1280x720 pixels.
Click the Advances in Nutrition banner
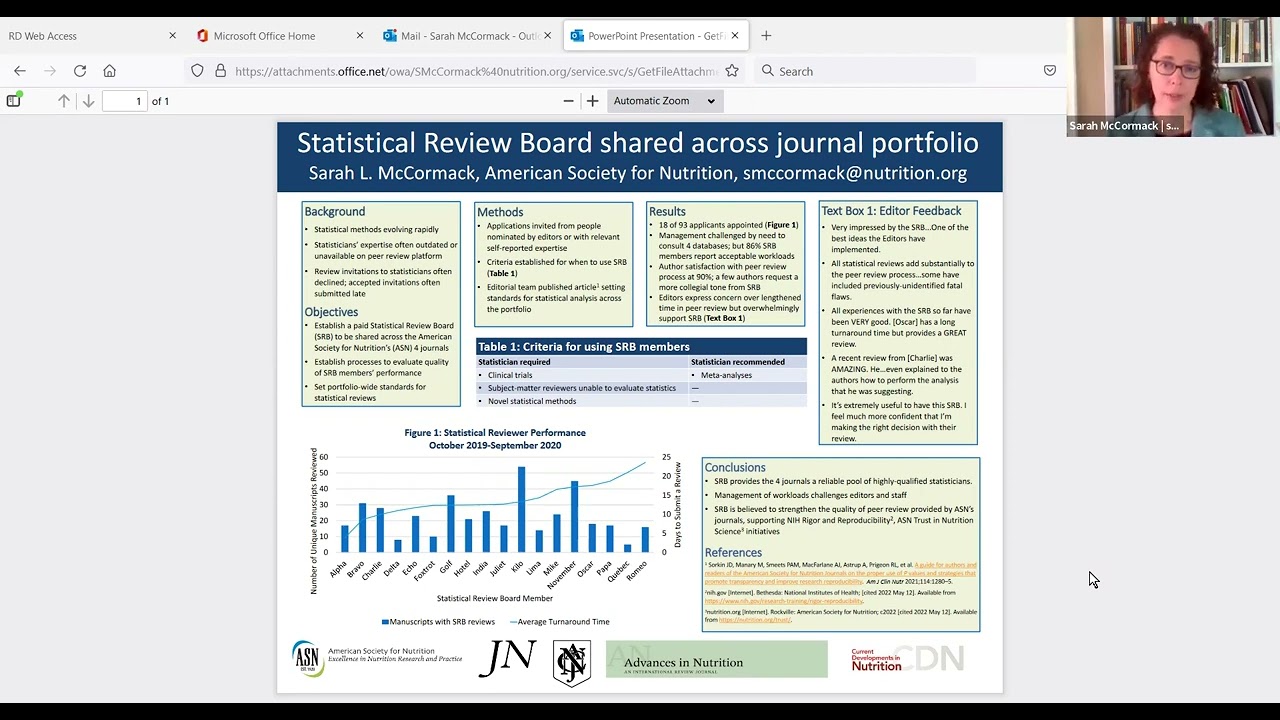click(x=716, y=660)
